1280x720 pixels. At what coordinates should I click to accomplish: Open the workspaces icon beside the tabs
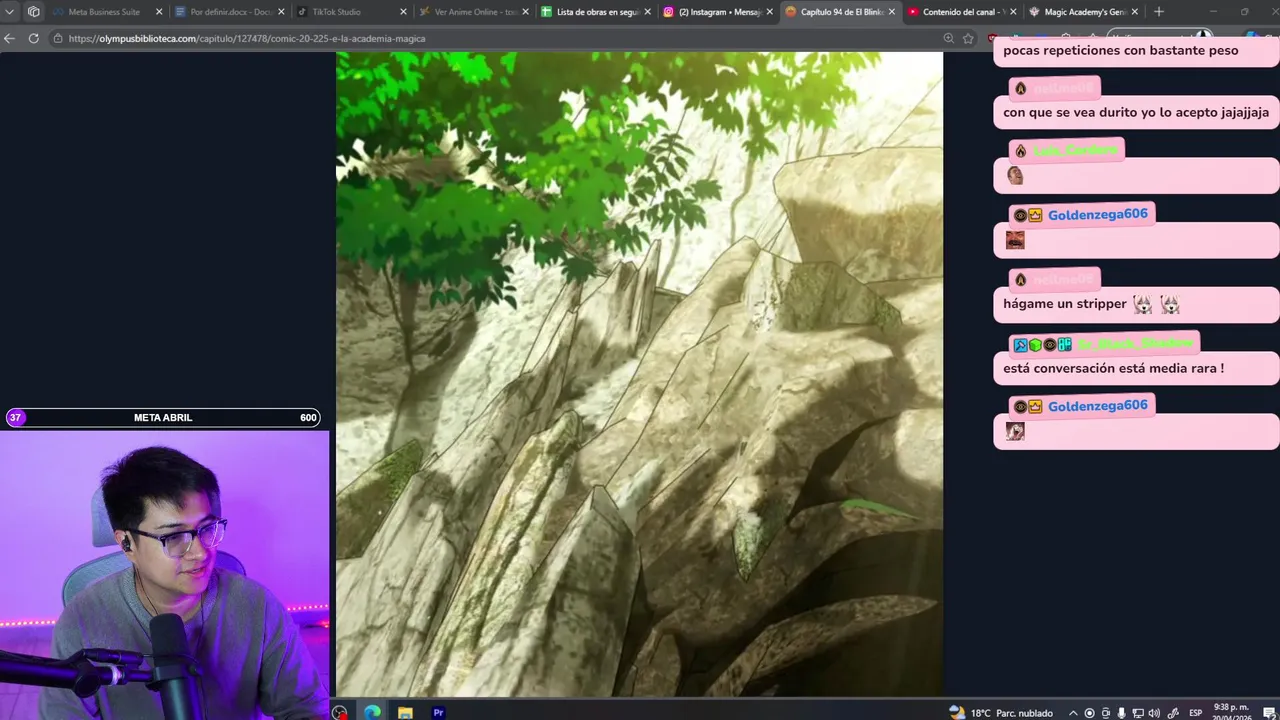coord(33,12)
